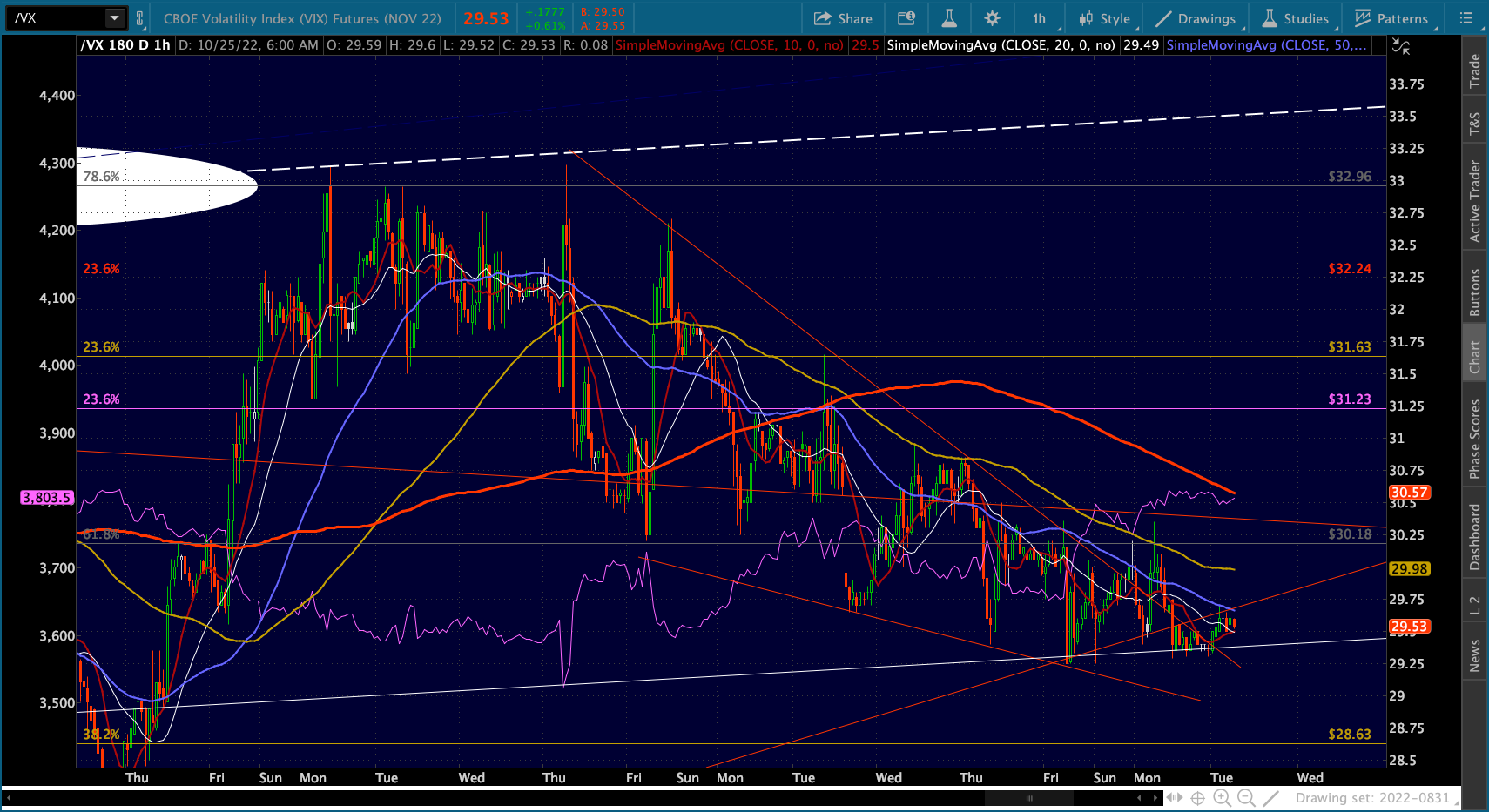Screen dimensions: 1489x812
Task: Click the symbol link clipboard icon
Action: point(139,18)
